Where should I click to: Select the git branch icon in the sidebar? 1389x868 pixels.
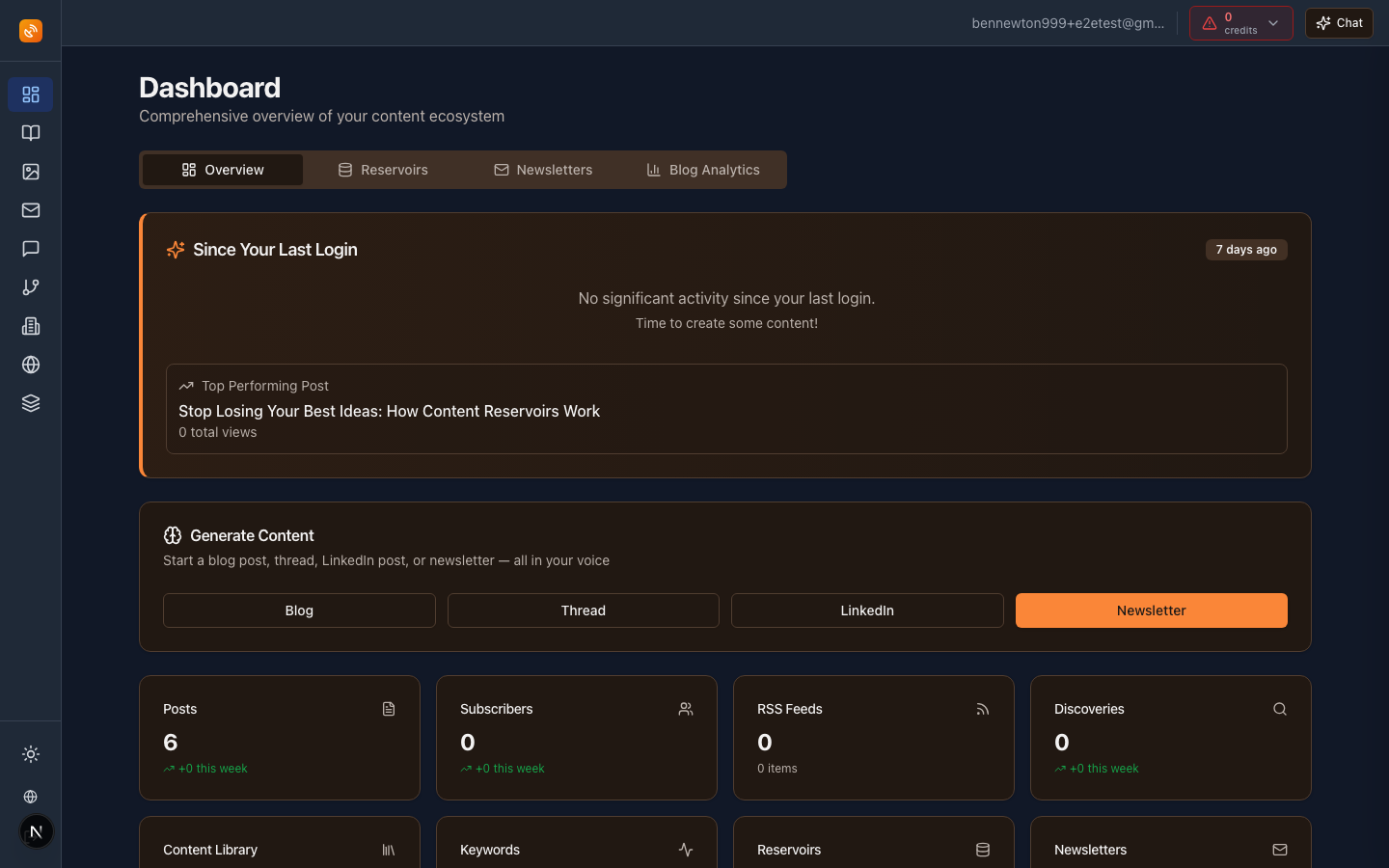point(30,287)
